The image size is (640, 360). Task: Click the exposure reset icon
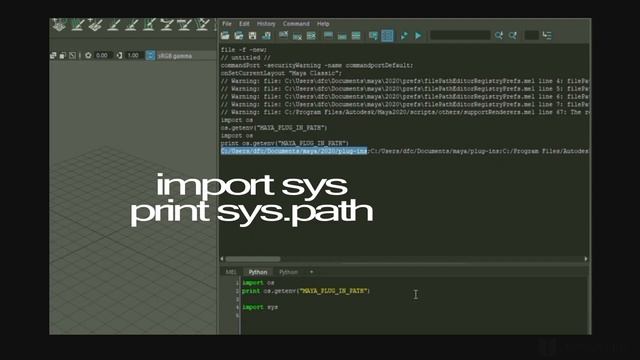point(88,56)
